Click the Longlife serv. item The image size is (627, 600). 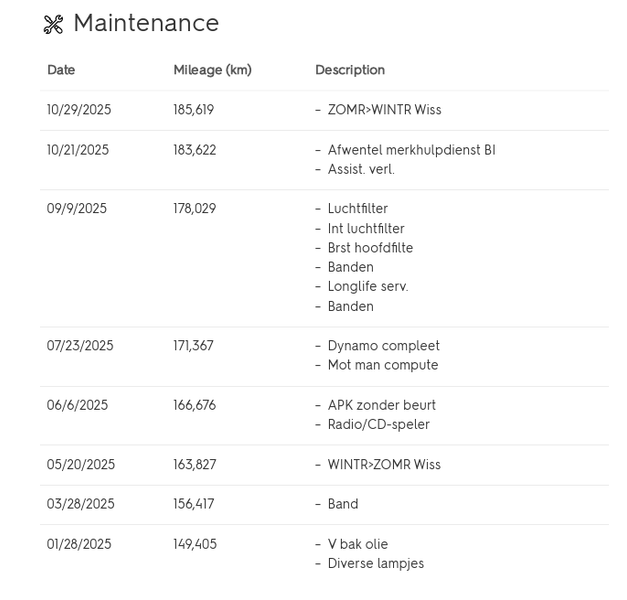[x=368, y=287]
